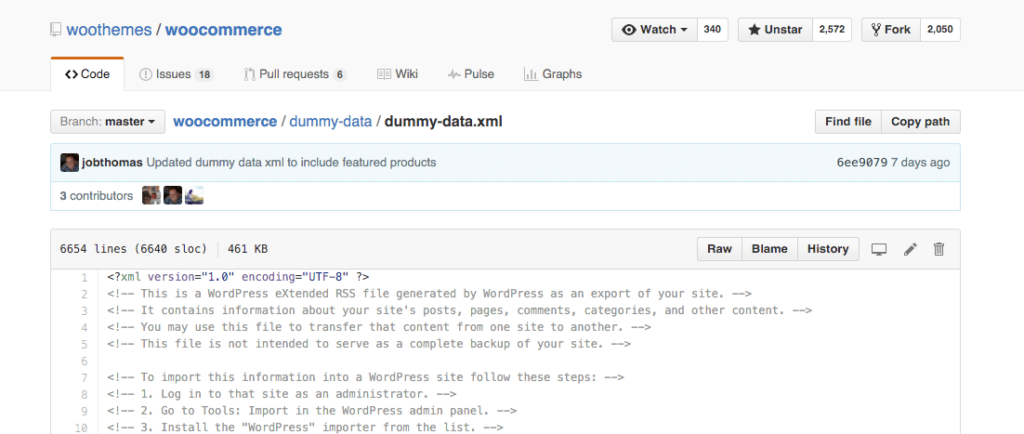The width and height of the screenshot is (1024, 434).
Task: Go to woocommerce root in breadcrumb
Action: pos(225,121)
